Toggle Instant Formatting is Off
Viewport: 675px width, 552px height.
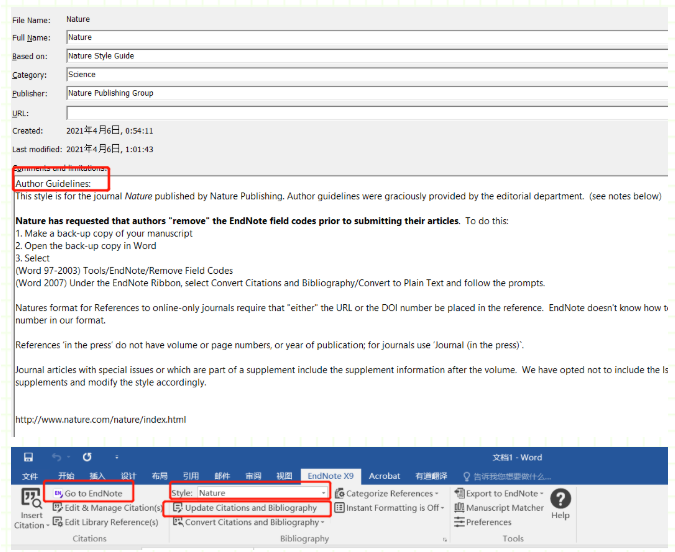[389, 508]
